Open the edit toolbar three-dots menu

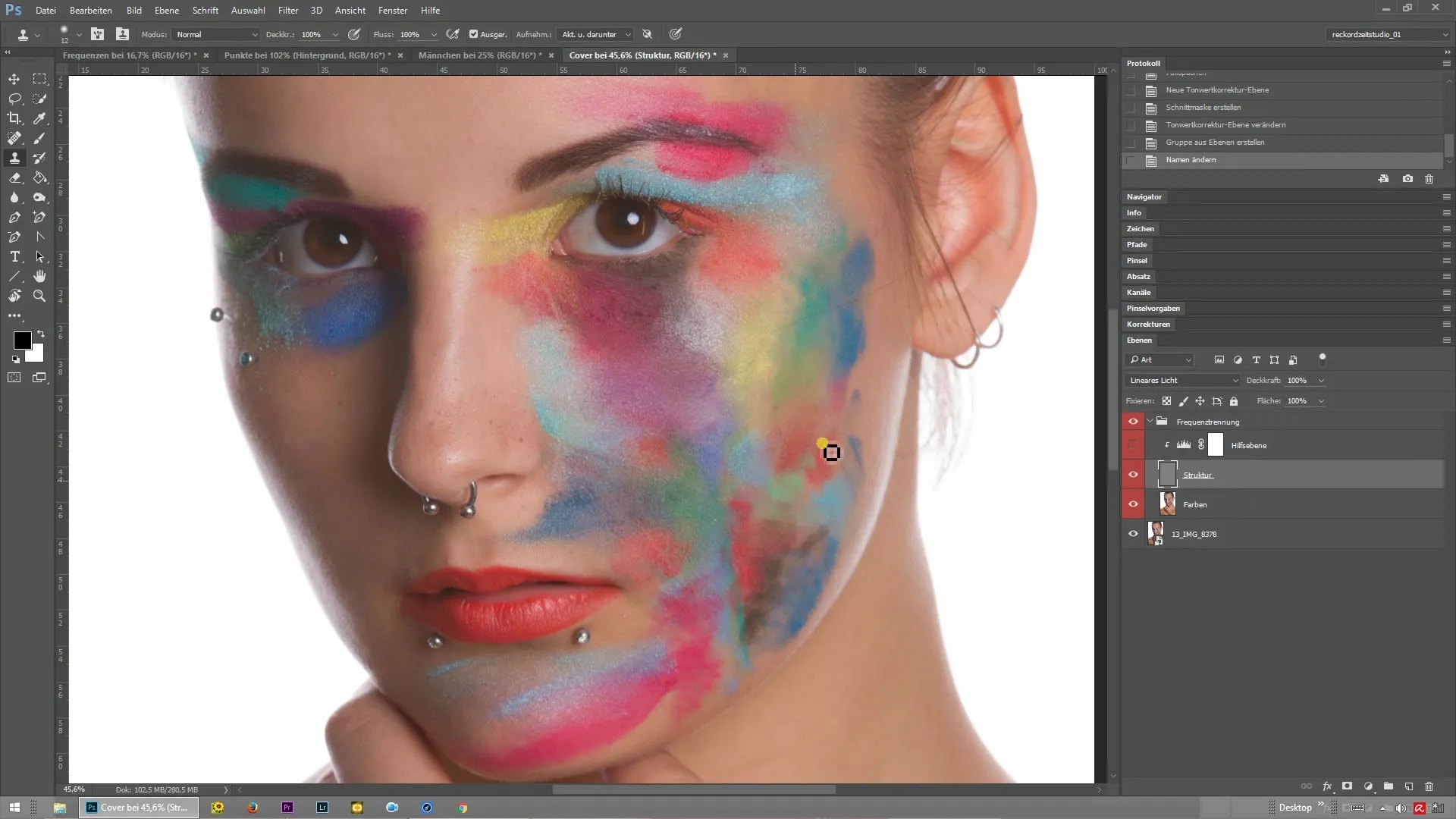pos(14,315)
